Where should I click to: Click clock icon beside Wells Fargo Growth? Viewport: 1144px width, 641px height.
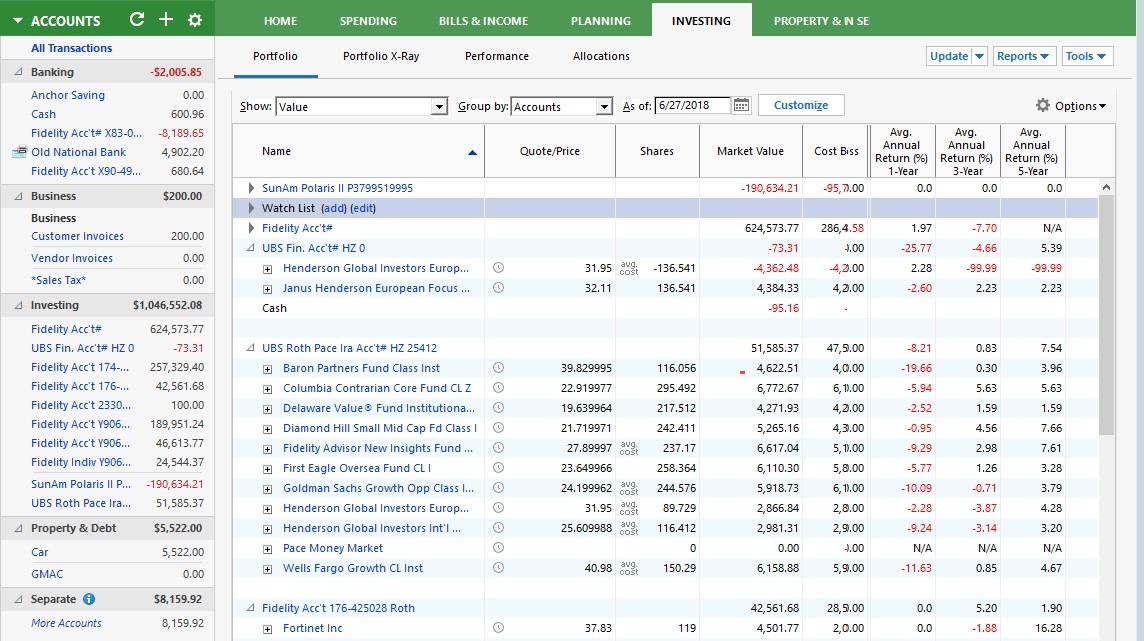tap(498, 568)
